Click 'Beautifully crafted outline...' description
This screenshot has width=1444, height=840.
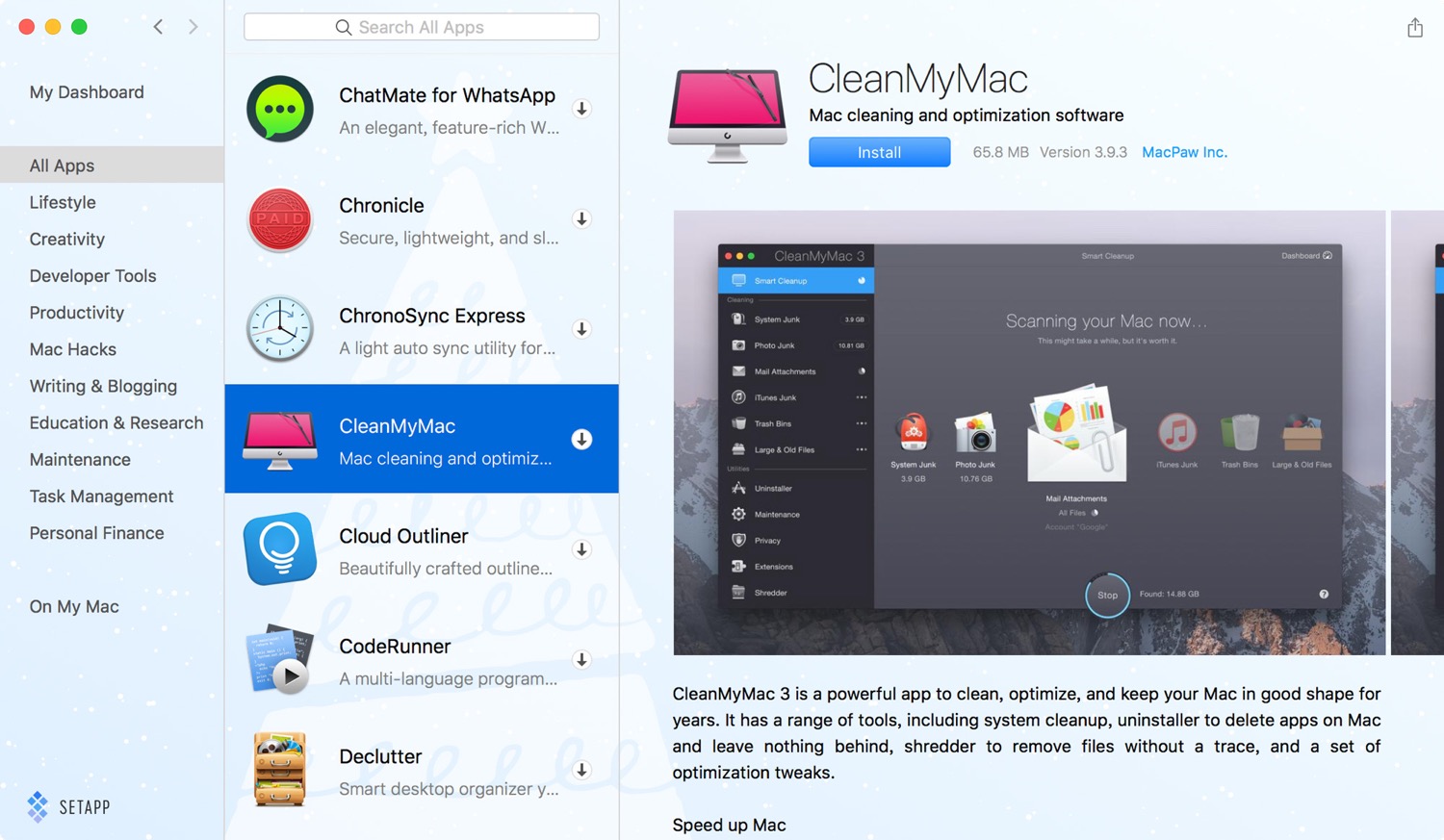[446, 569]
